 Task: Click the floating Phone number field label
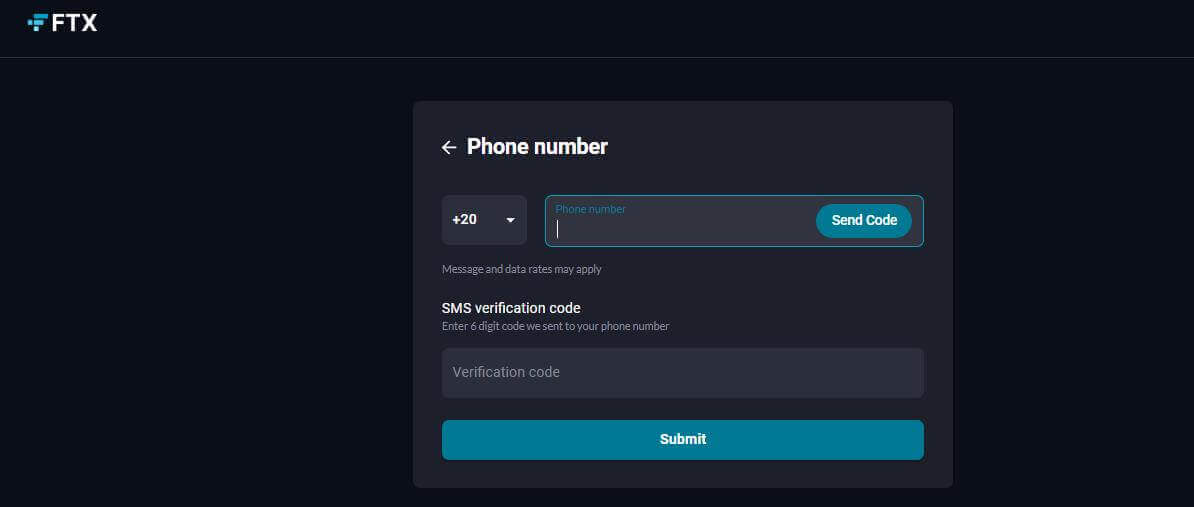[590, 209]
